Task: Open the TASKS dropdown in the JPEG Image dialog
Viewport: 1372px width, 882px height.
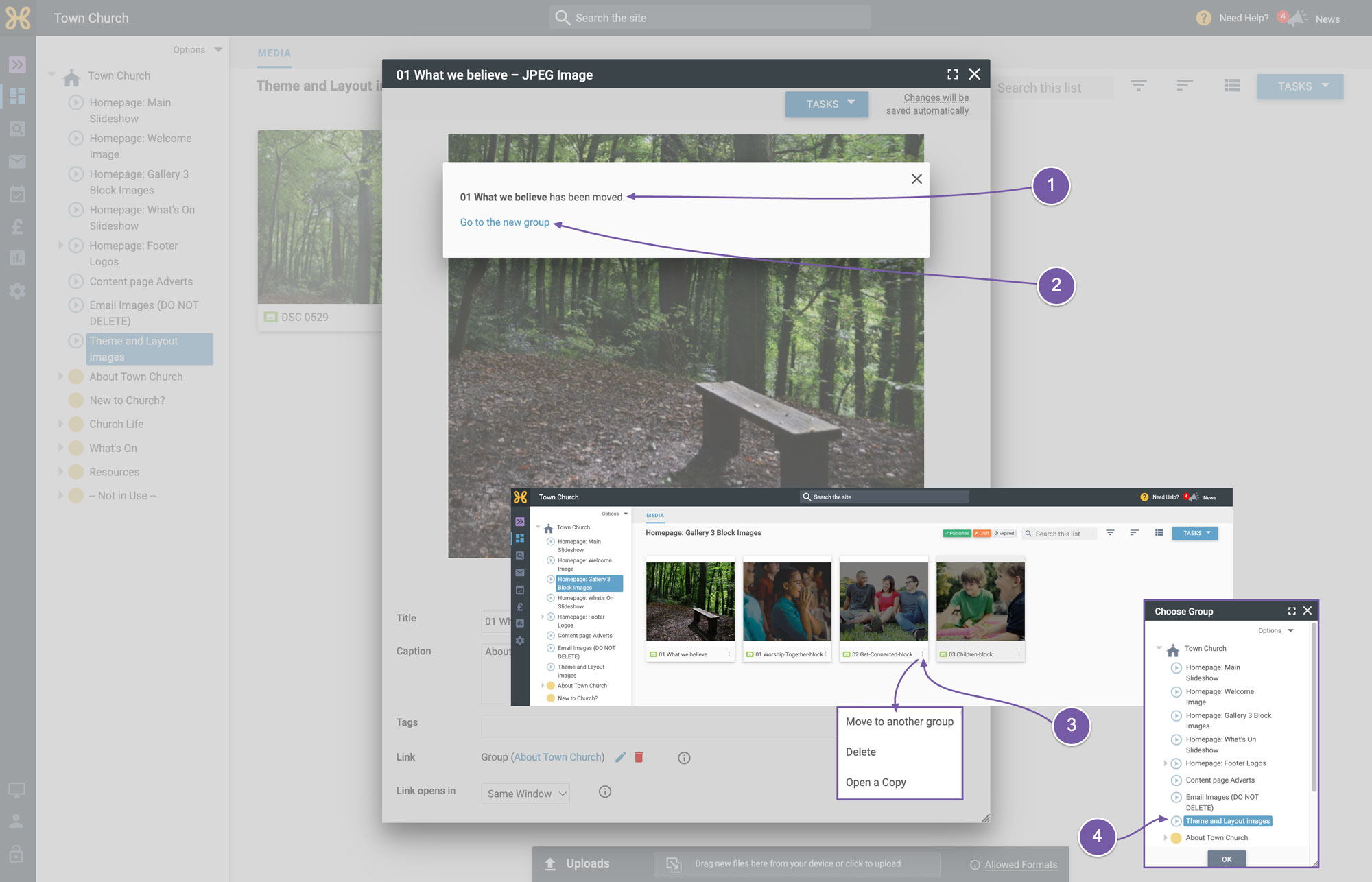Action: [827, 104]
